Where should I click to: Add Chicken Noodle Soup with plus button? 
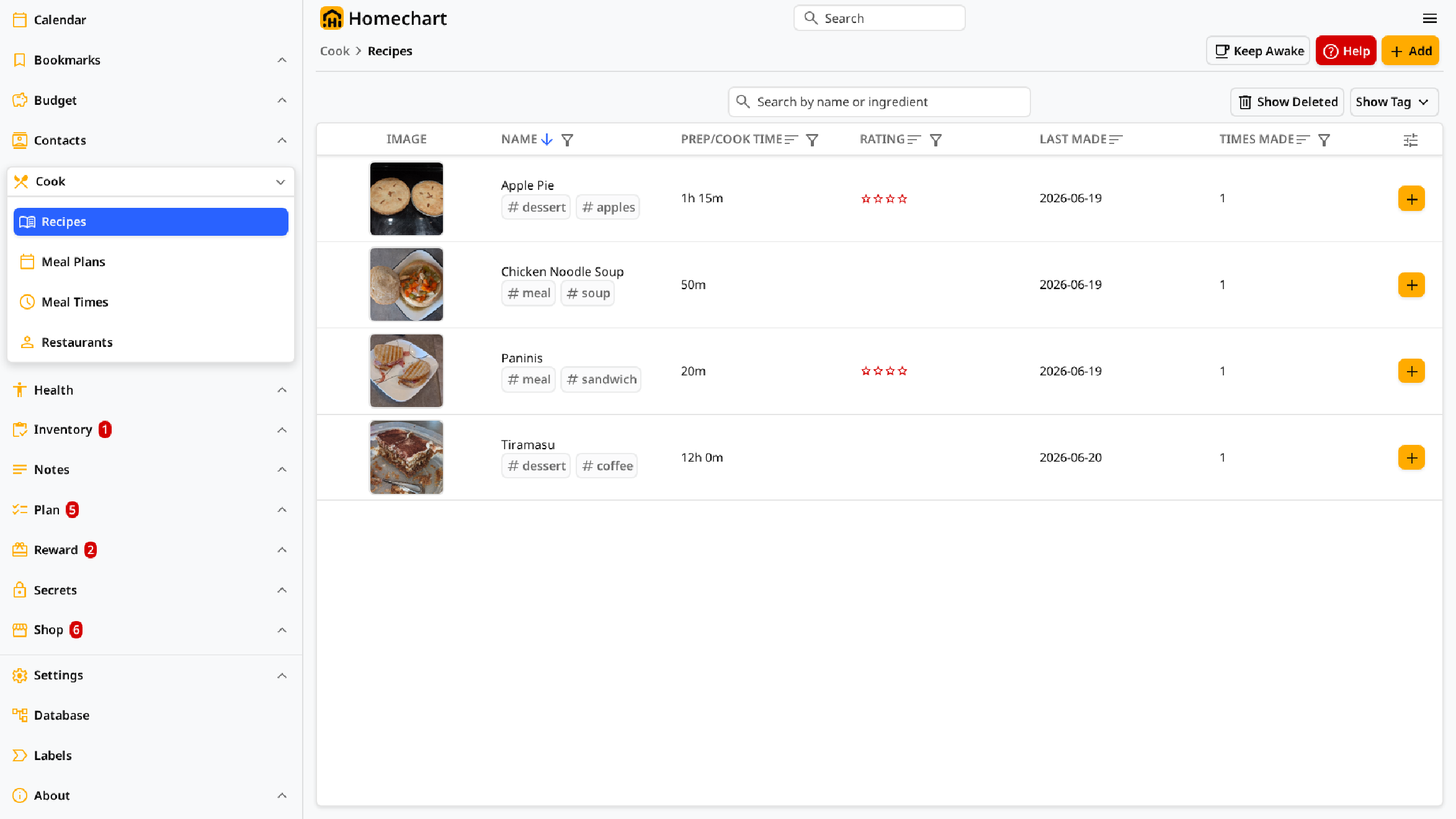click(x=1411, y=285)
